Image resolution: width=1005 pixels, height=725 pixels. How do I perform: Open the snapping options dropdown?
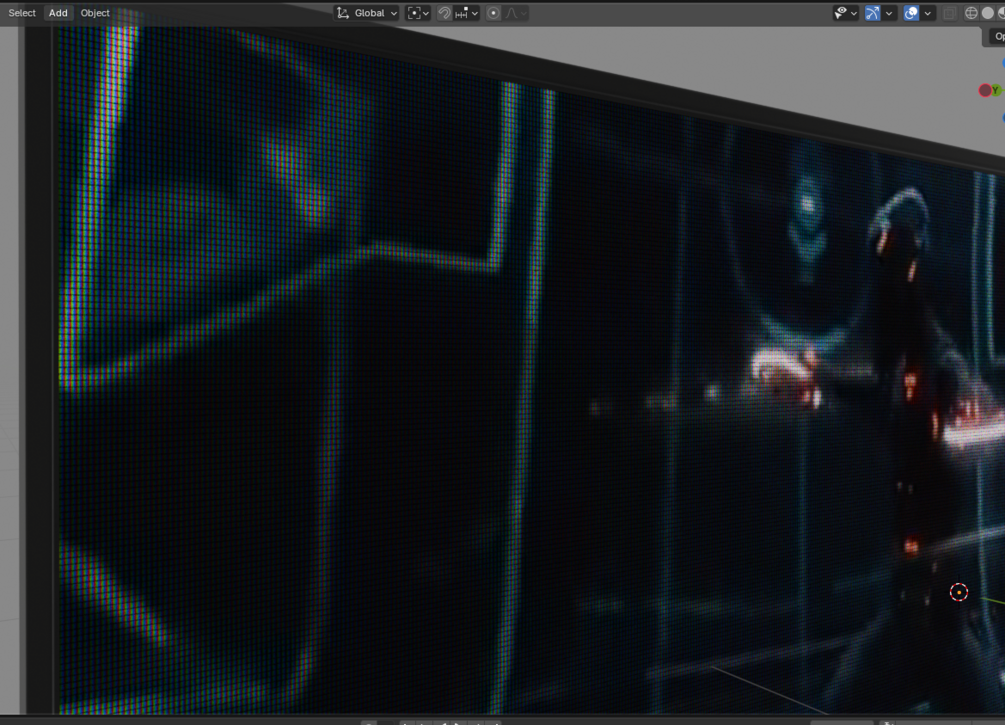pos(466,13)
